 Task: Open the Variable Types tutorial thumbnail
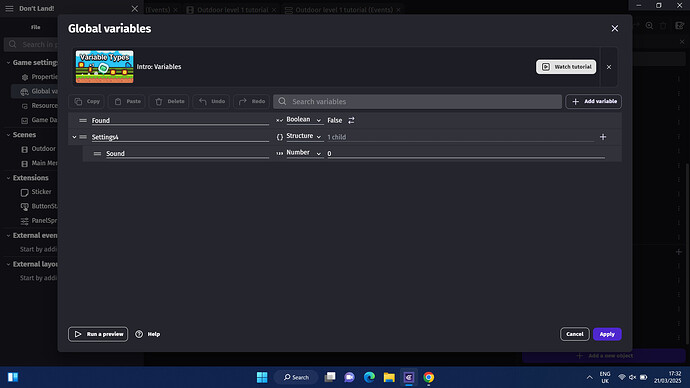(104, 66)
